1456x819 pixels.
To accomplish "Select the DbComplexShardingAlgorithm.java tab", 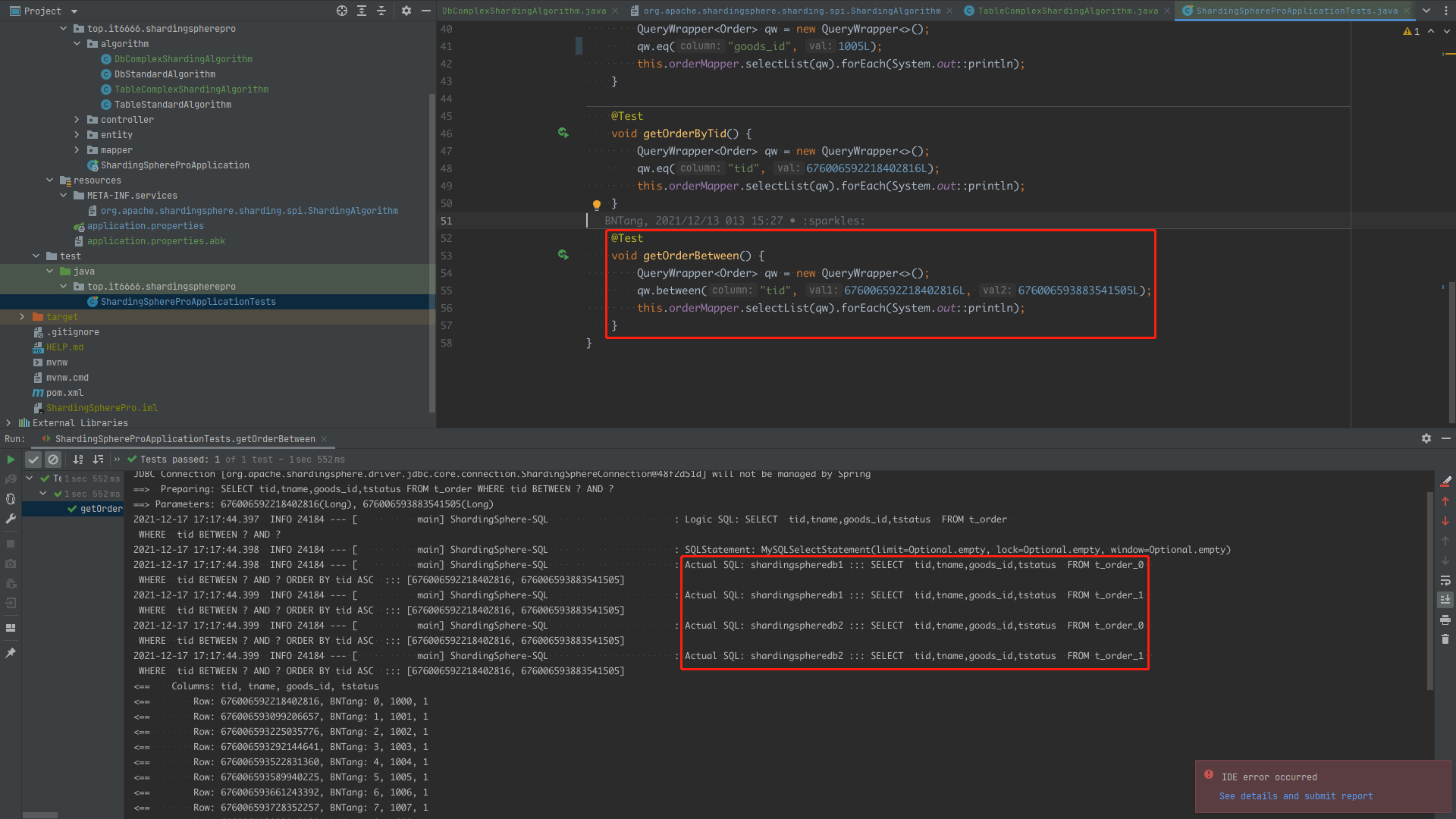I will tap(530, 11).
